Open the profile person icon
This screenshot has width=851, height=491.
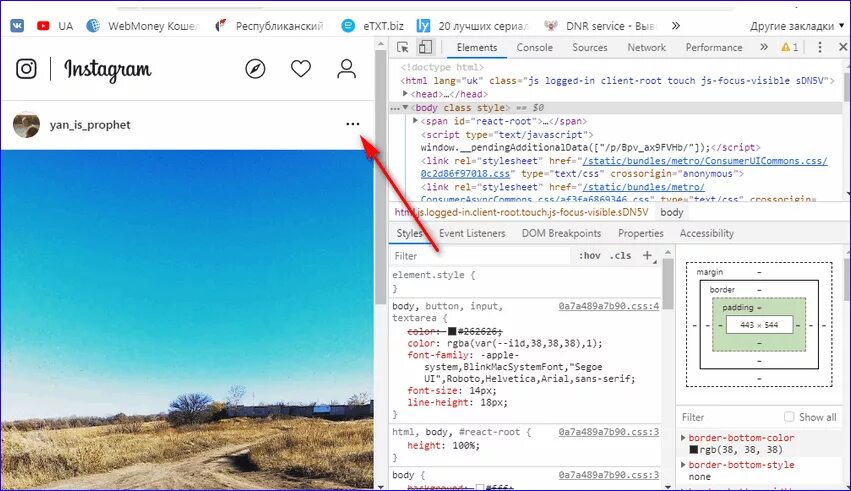coord(346,69)
